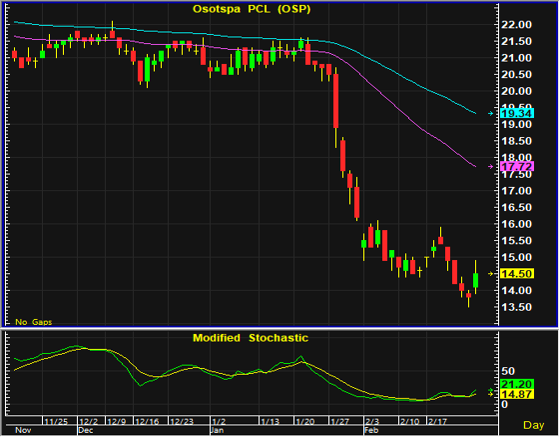This screenshot has width=560, height=437.
Task: Click the 15.50 price axis label
Action: coord(516,241)
